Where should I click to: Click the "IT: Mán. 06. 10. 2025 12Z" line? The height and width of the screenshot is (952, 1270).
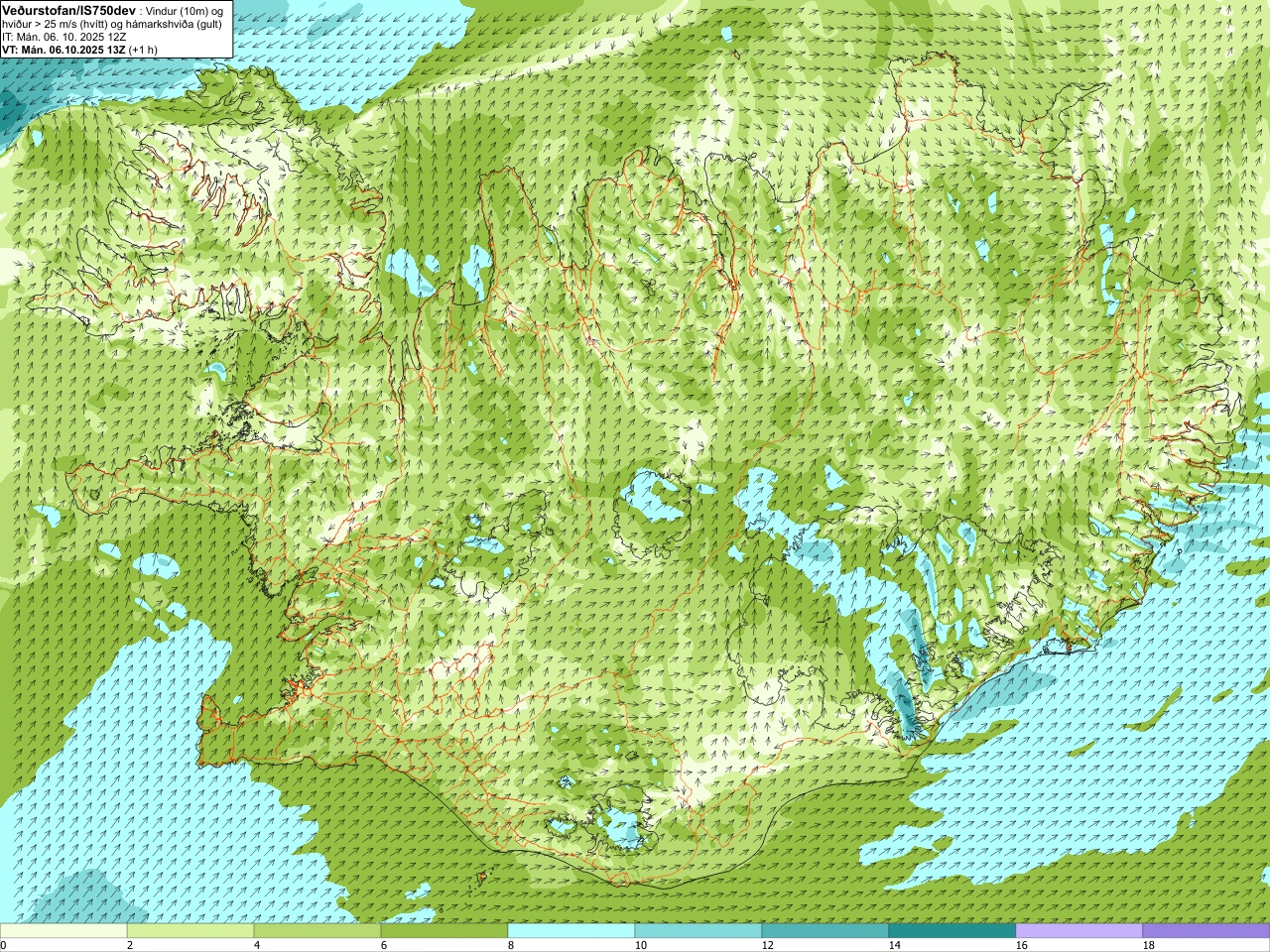pos(63,36)
